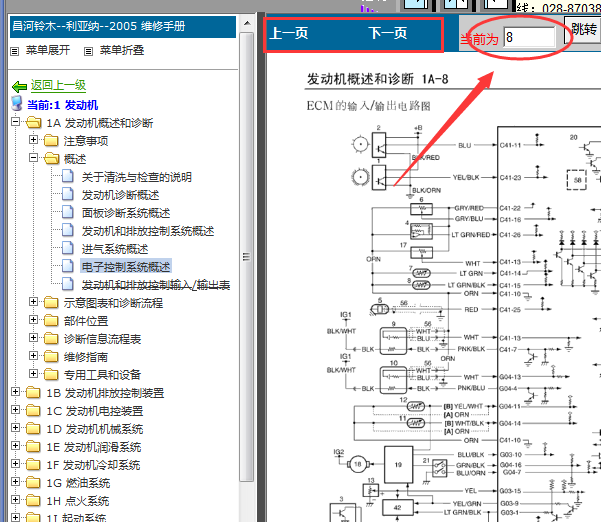This screenshot has width=601, height=522.
Task: Click page icon beside 关于清洗与检查的说明
Action: coord(68,176)
